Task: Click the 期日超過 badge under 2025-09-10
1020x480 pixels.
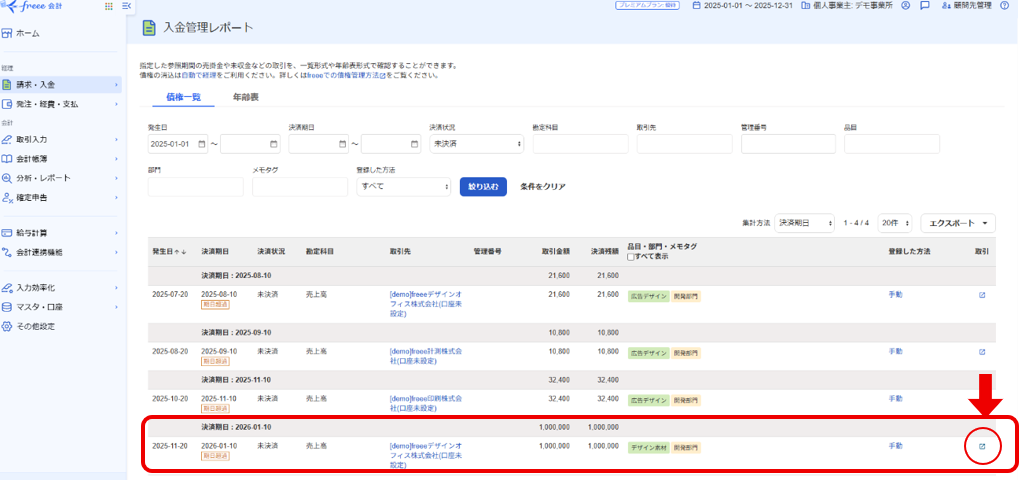Action: click(215, 361)
